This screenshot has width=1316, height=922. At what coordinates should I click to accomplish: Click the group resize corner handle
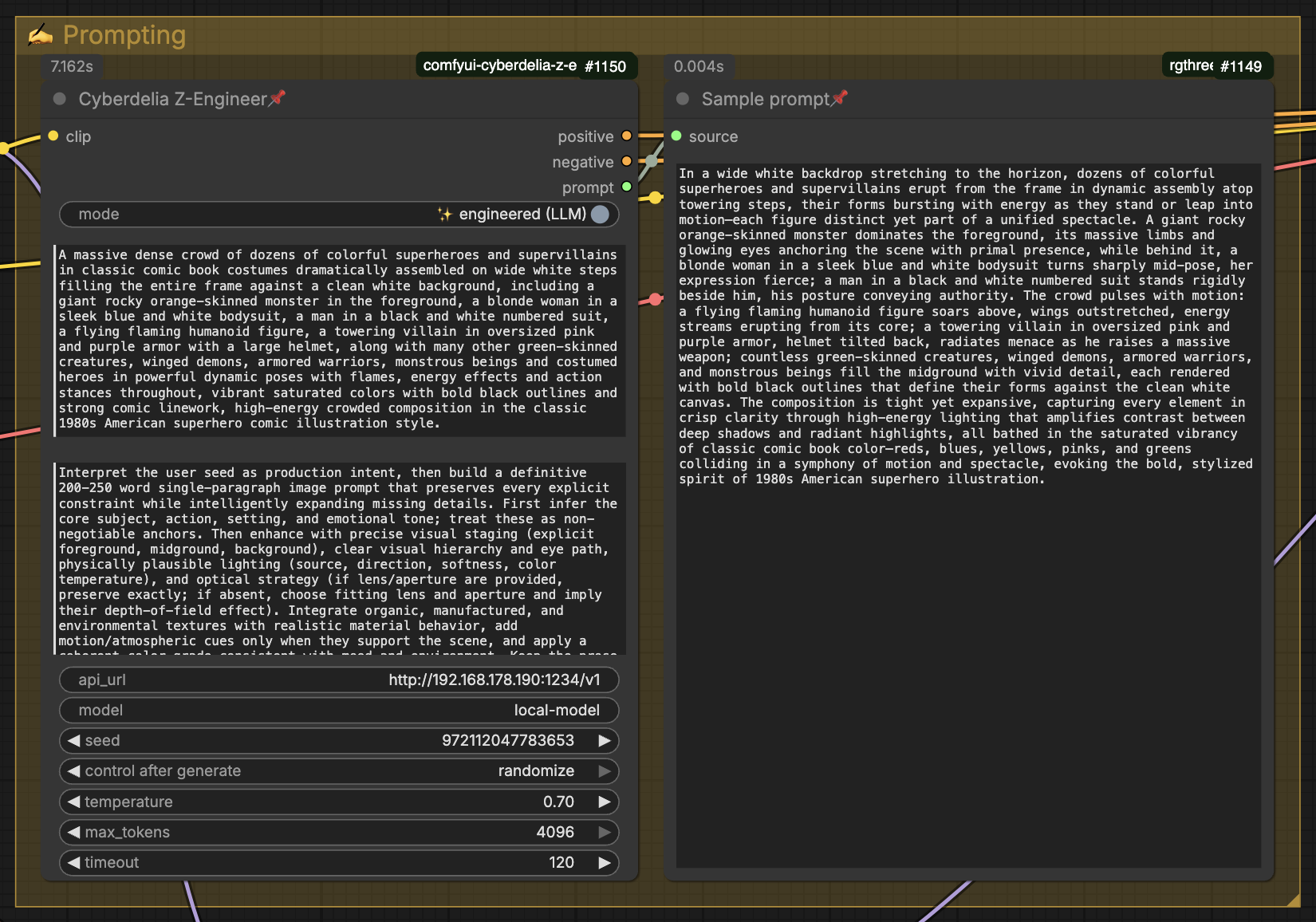point(1293,900)
